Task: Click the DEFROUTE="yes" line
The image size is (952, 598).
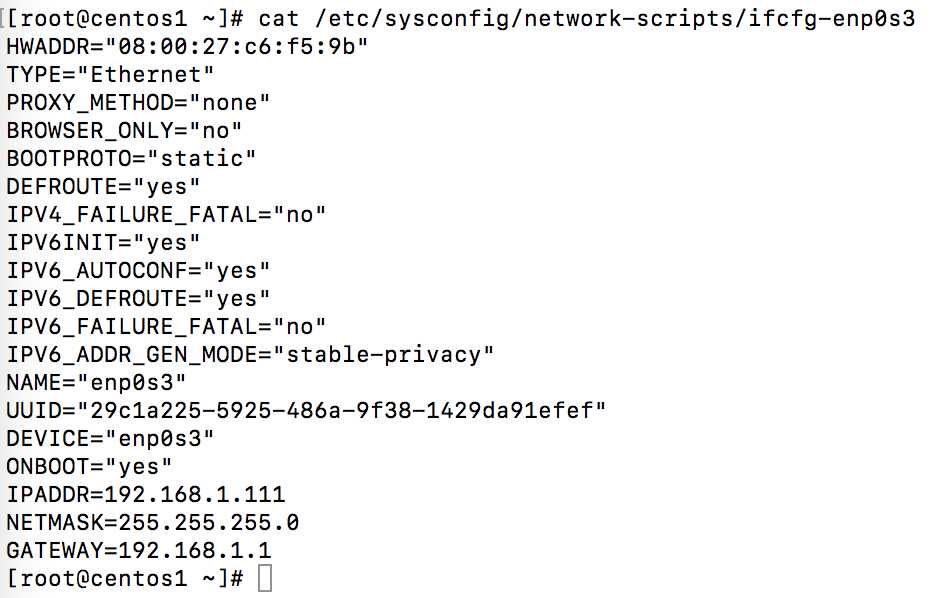Action: (x=103, y=187)
